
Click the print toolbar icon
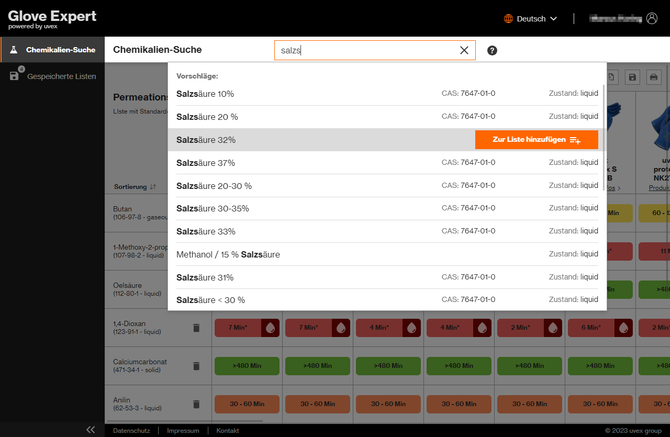(x=653, y=77)
